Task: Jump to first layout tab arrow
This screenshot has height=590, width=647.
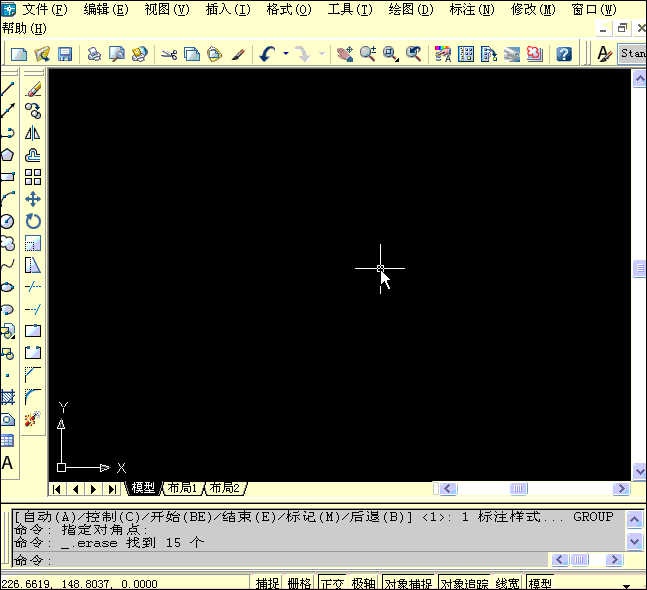Action: coord(57,489)
